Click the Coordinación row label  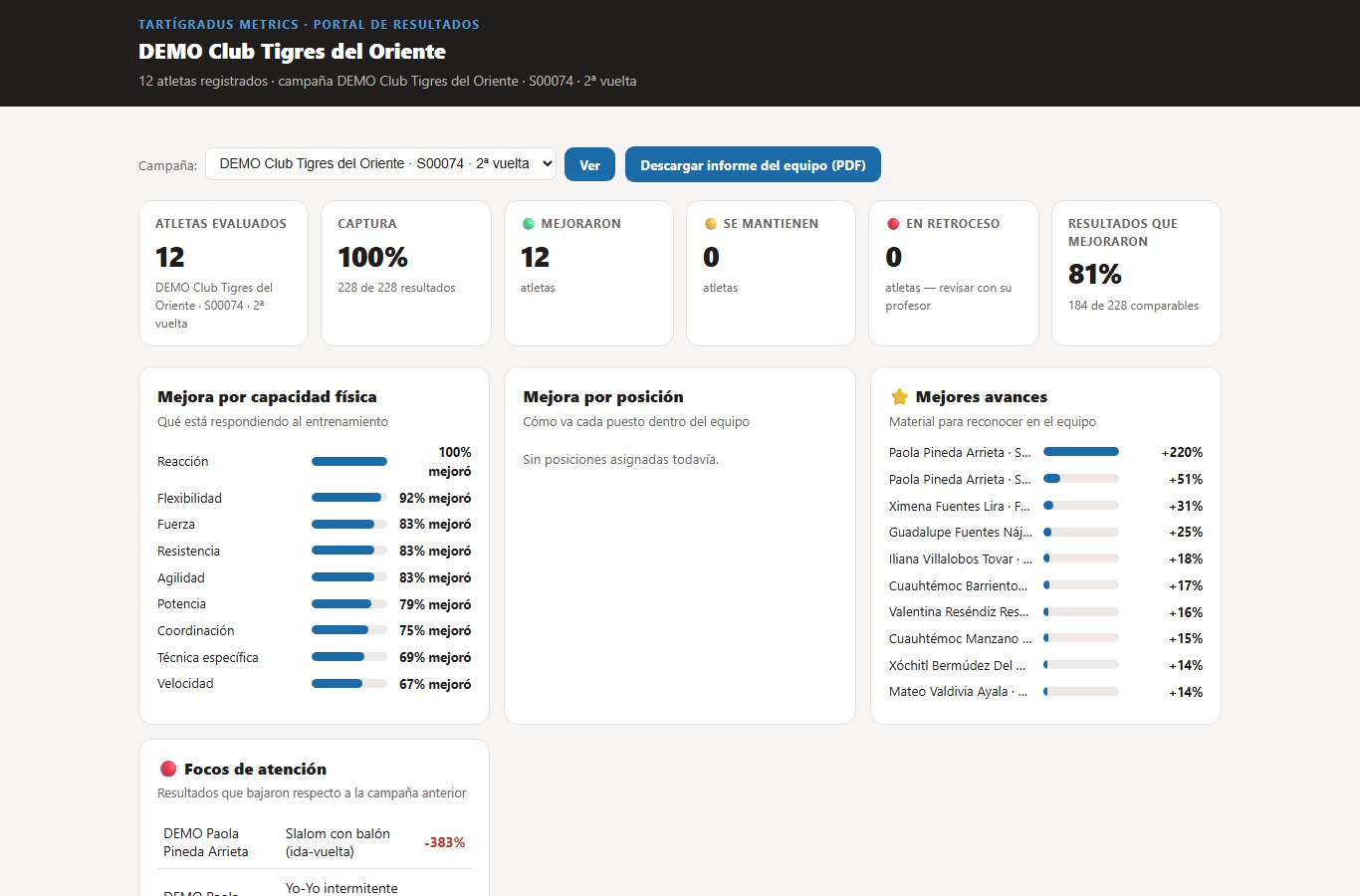coord(196,630)
